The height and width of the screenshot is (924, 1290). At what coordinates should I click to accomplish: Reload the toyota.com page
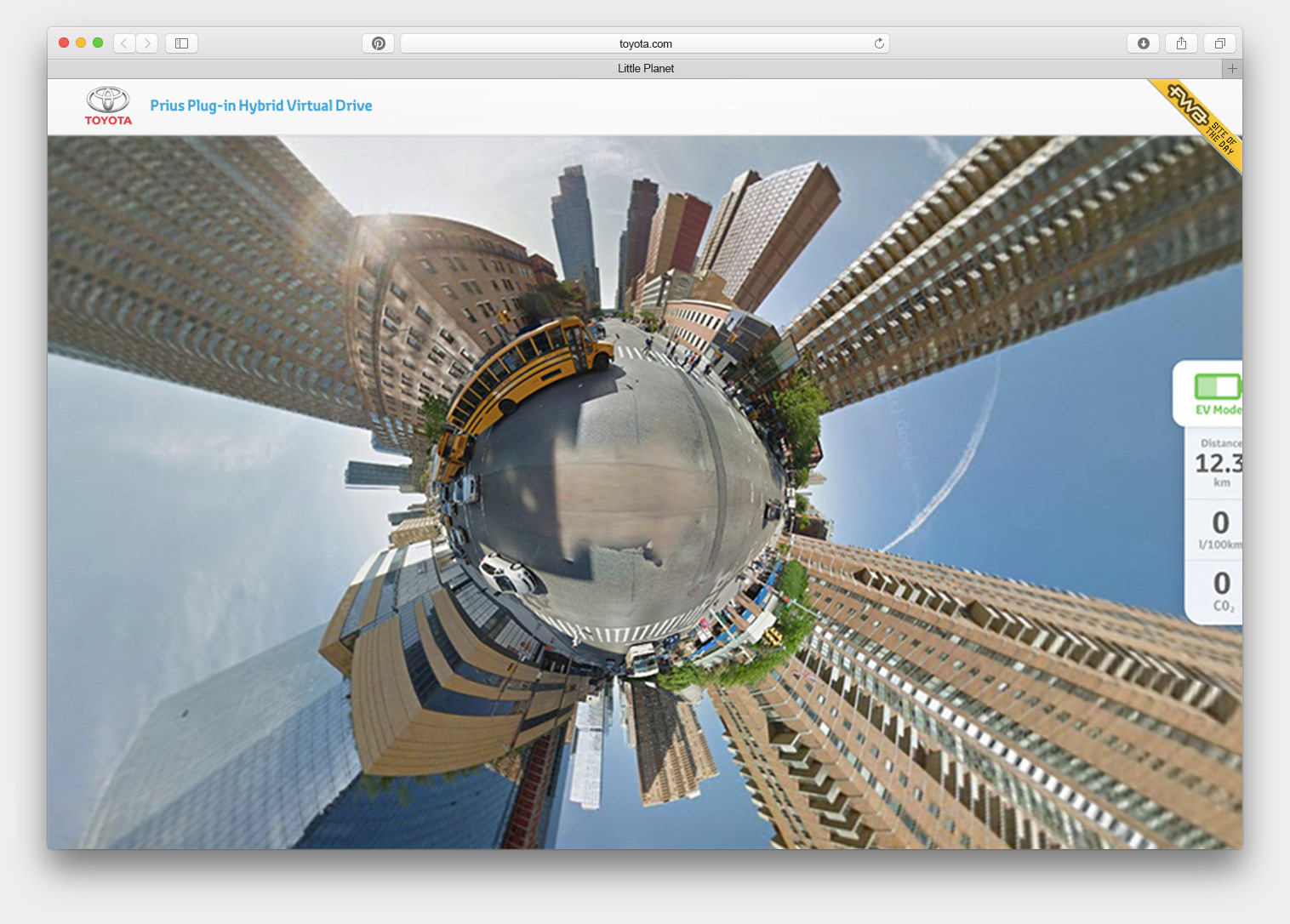click(x=879, y=43)
